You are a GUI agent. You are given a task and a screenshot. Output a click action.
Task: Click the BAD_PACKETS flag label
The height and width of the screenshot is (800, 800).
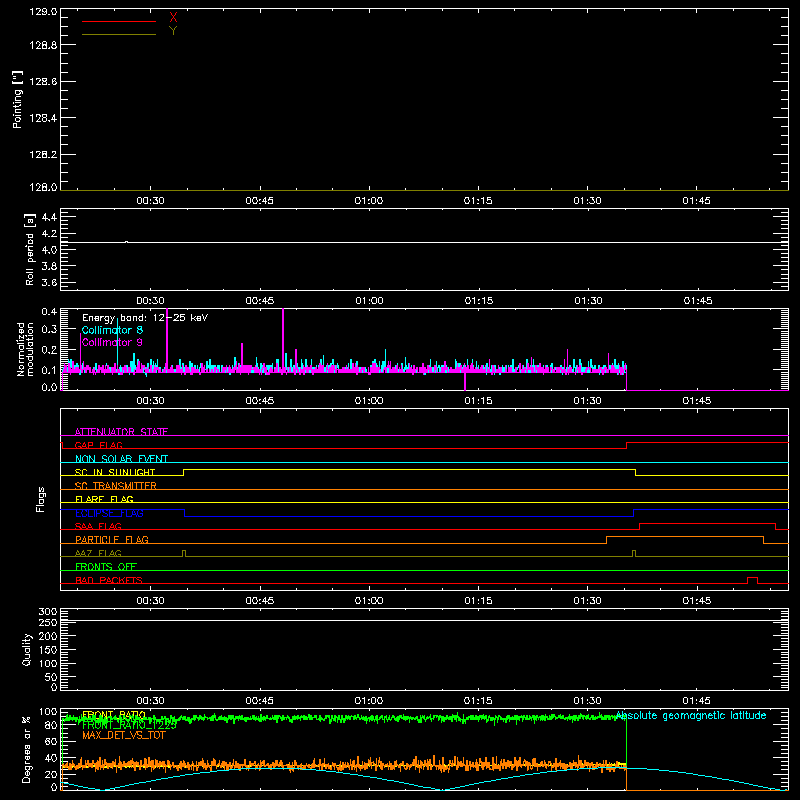pos(109,580)
